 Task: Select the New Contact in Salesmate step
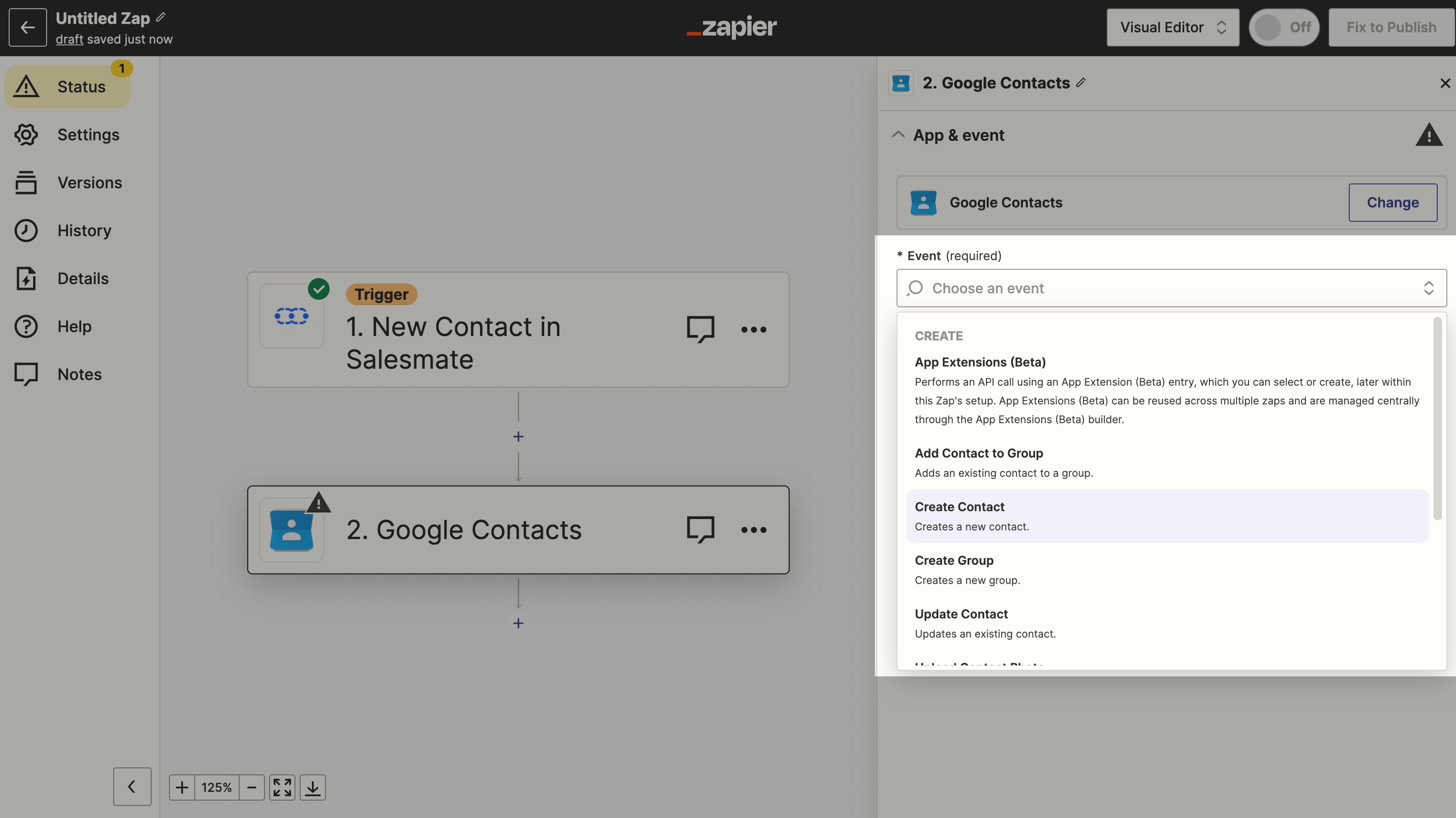click(518, 329)
